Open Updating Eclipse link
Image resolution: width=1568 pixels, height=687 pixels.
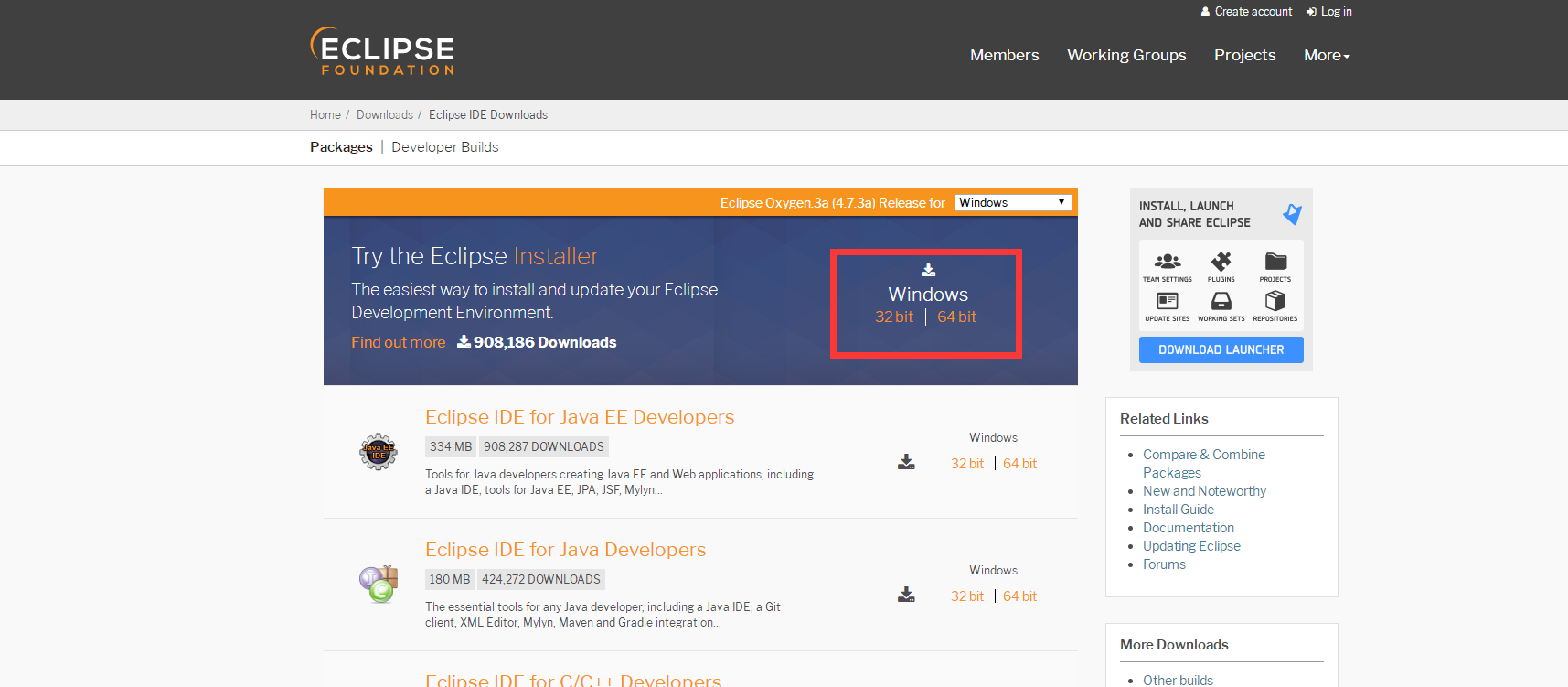(1191, 546)
